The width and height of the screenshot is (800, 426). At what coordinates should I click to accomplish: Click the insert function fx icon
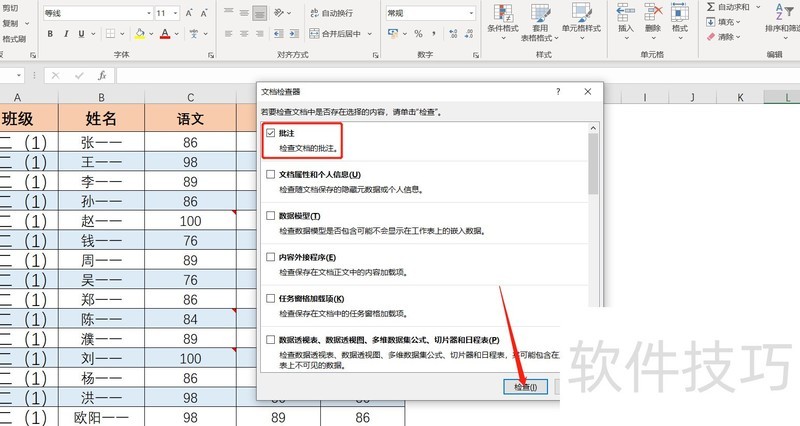[x=101, y=75]
